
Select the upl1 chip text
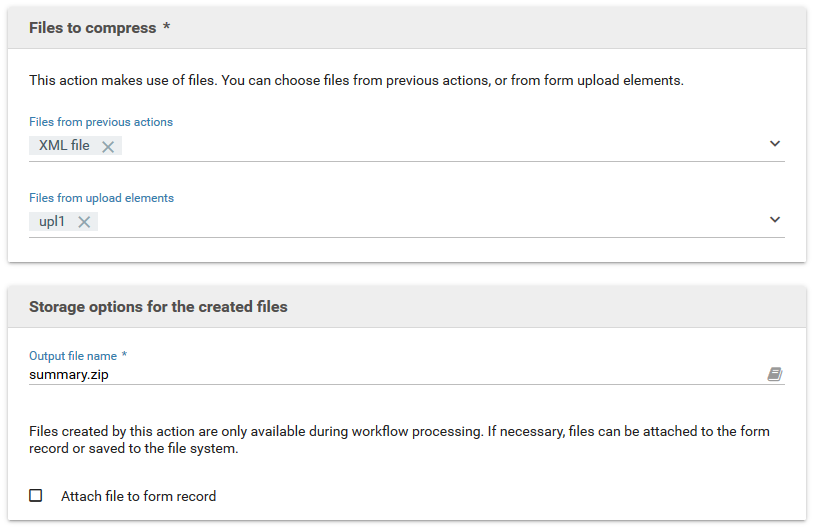point(52,222)
